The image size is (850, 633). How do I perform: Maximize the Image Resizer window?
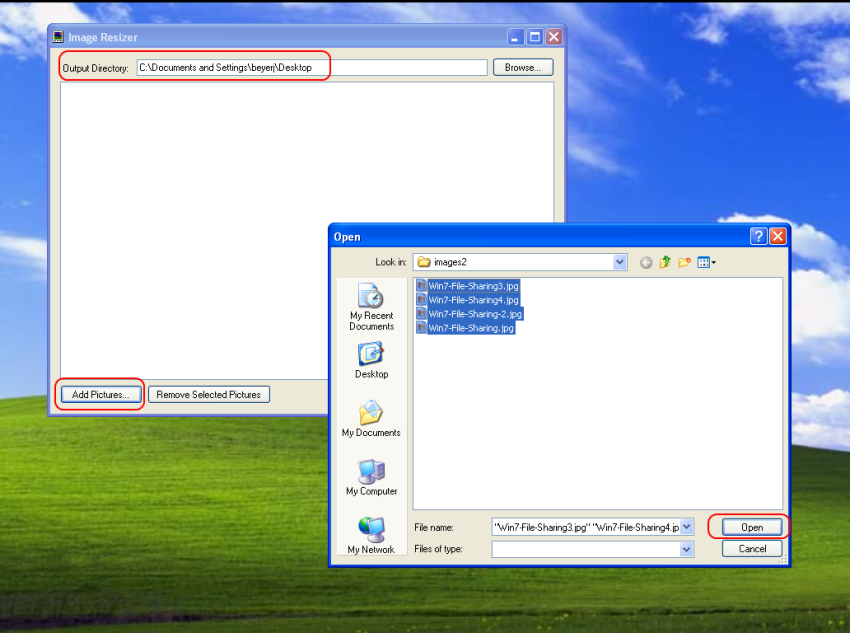[x=535, y=37]
